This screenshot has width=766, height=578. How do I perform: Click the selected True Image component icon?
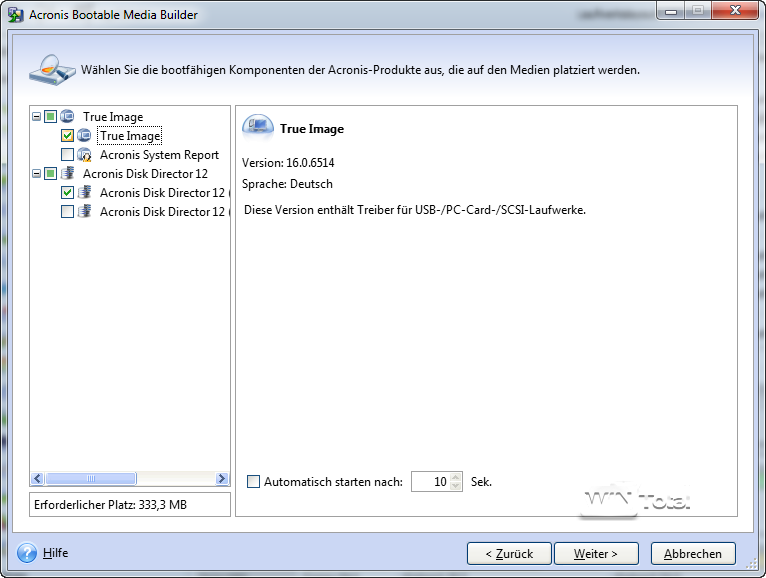(84, 135)
